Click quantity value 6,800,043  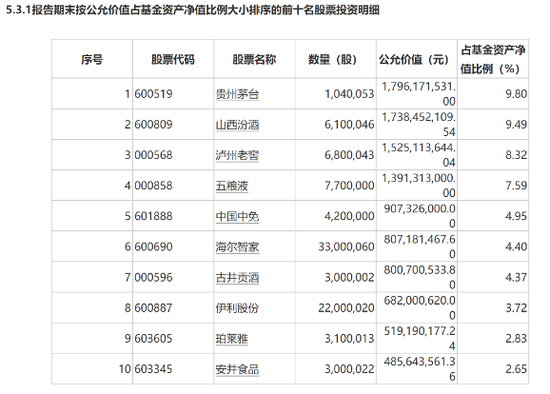[x=349, y=155]
